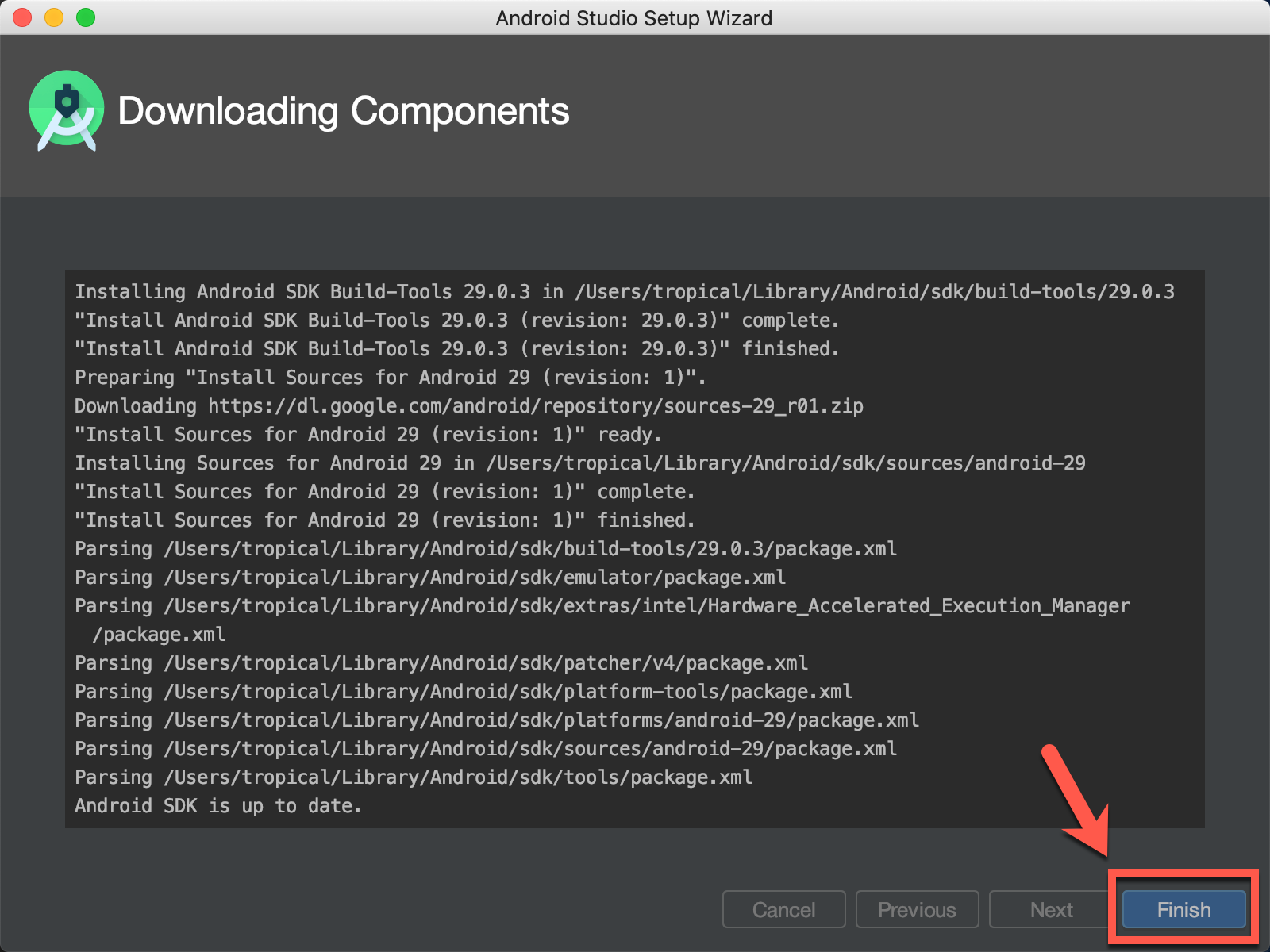Click the Android Studio logo icon
Image resolution: width=1270 pixels, height=952 pixels.
(67, 111)
